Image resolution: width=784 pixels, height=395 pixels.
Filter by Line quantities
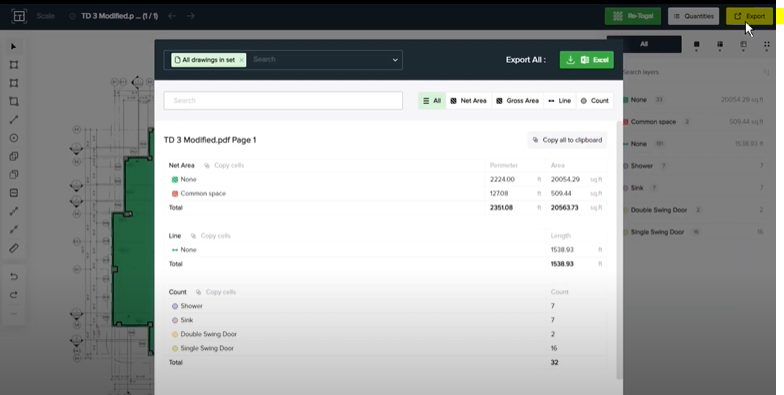click(x=559, y=100)
